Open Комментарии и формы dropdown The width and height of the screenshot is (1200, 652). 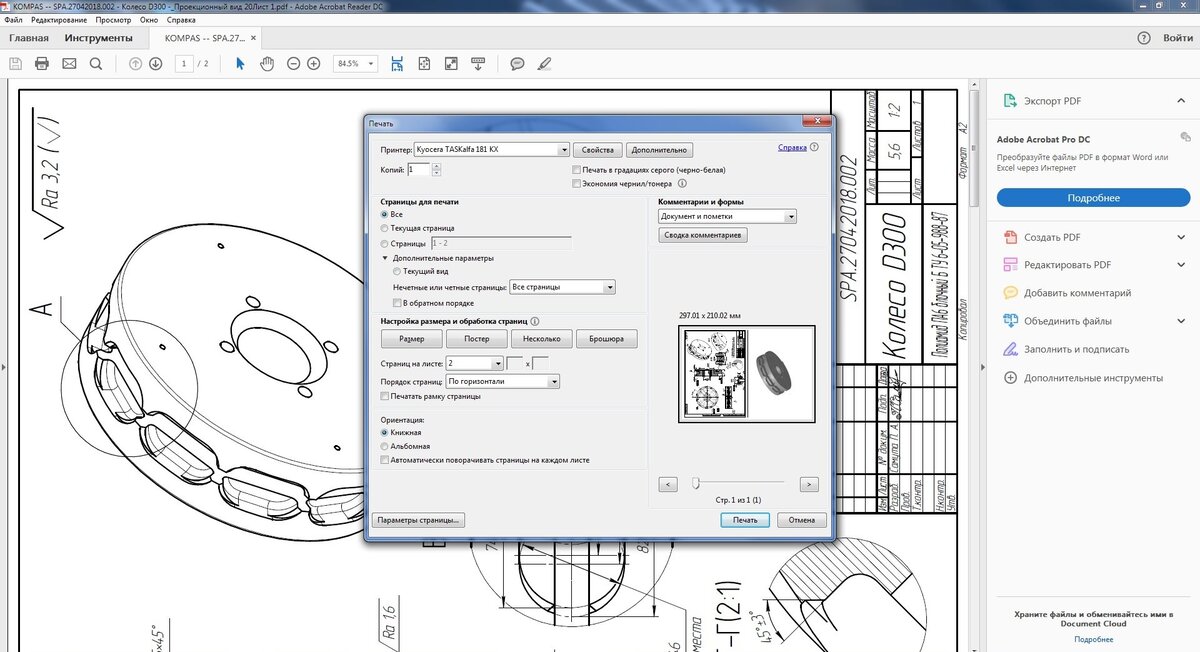coord(727,216)
